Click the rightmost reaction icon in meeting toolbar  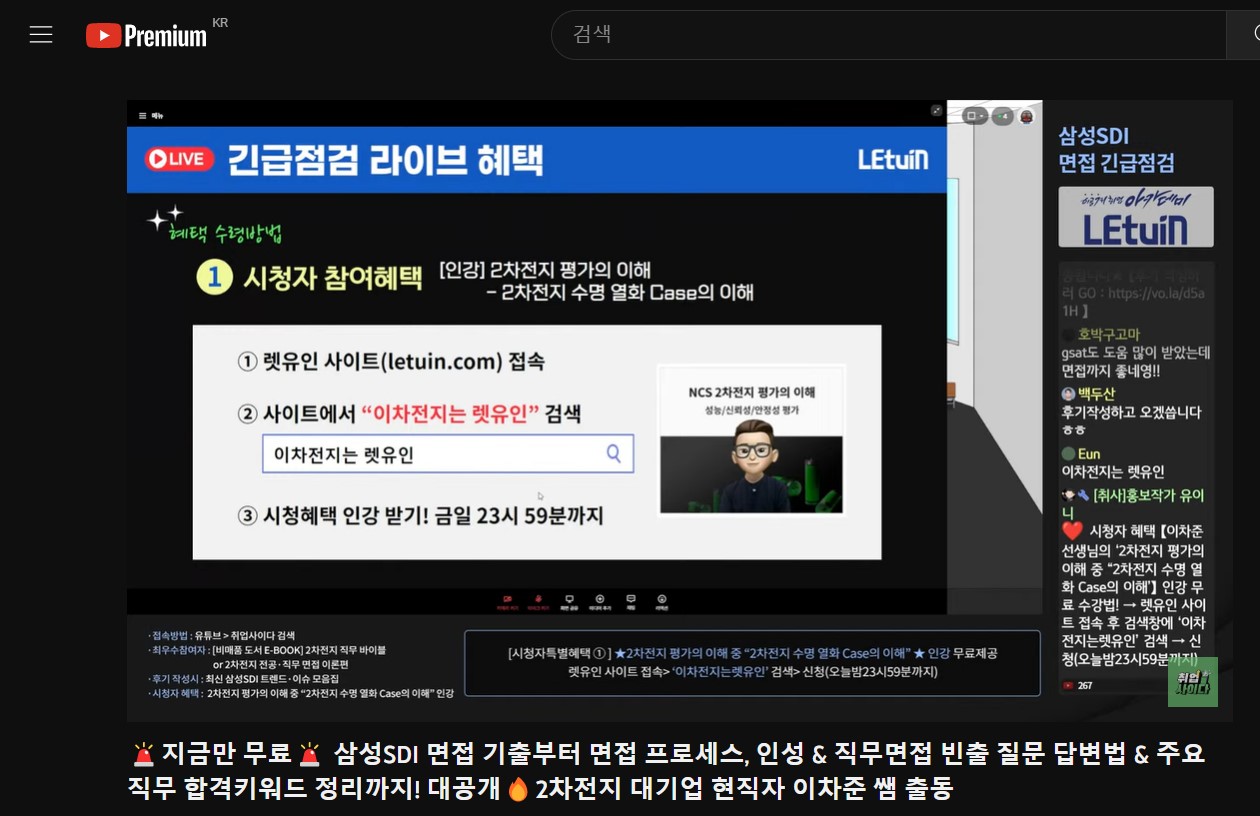coord(661,601)
